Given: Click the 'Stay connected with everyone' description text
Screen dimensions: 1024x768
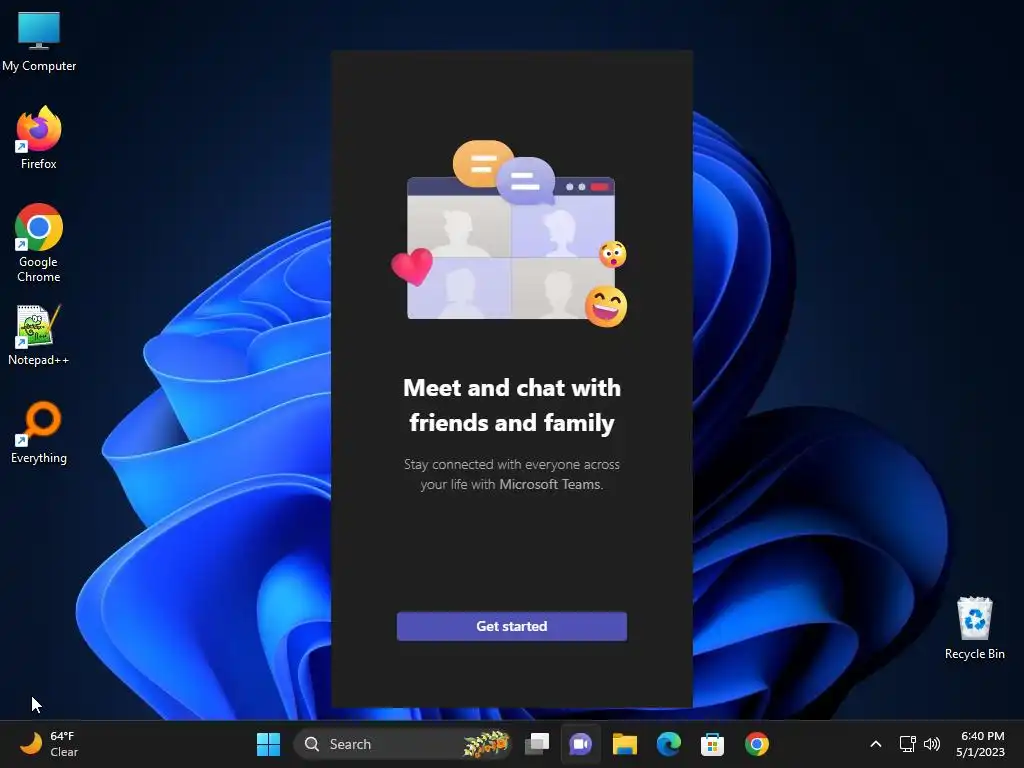Looking at the screenshot, I should (x=511, y=474).
